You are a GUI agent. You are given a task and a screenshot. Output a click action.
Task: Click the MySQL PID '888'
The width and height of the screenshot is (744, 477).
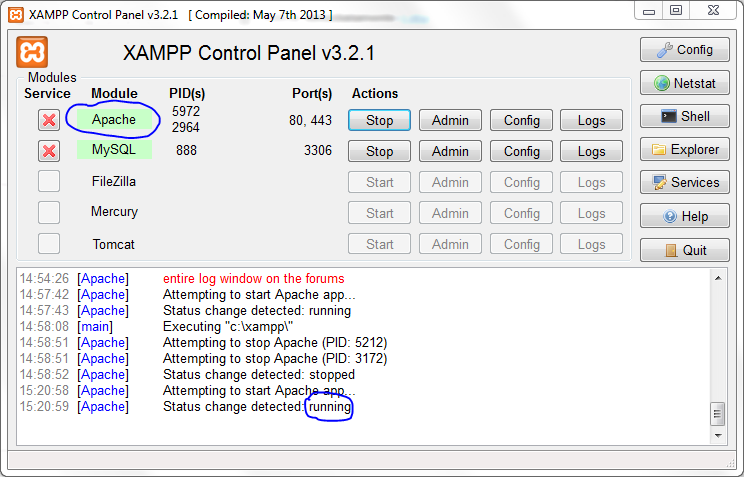pyautogui.click(x=186, y=150)
